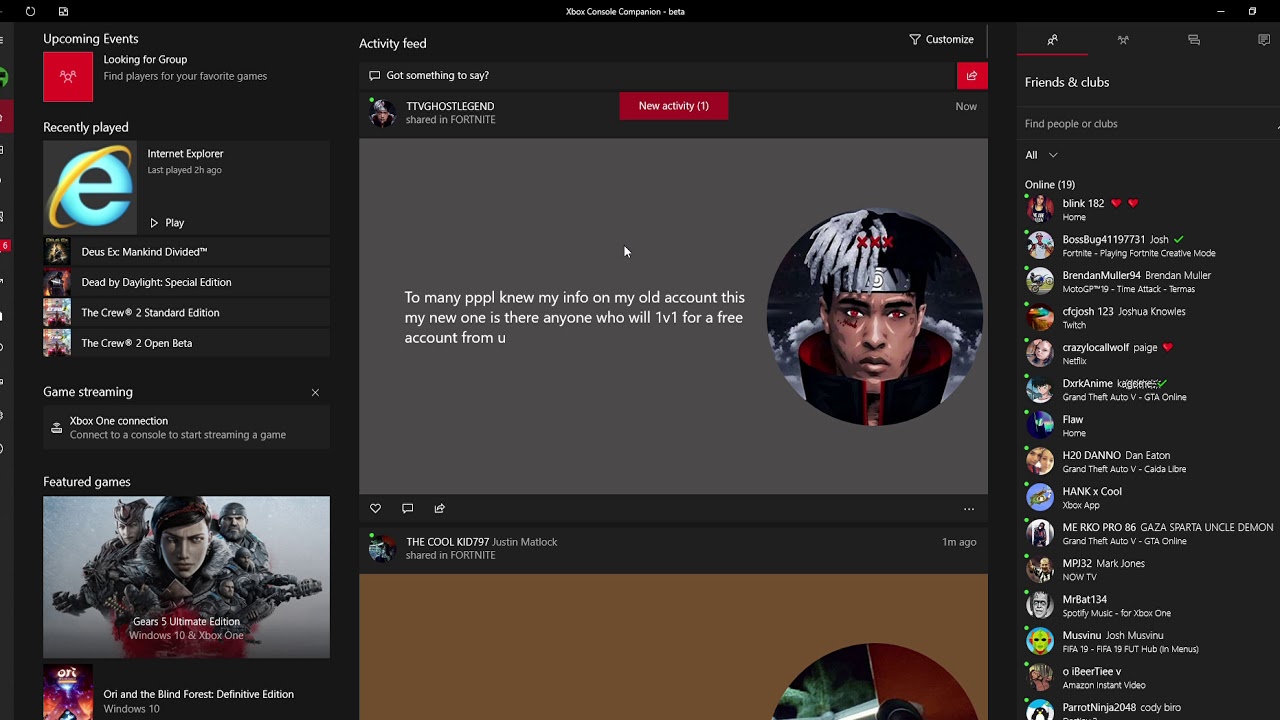The image size is (1280, 720).
Task: Open more options ellipsis on TTVGHOSTLEGEND post
Action: click(969, 509)
